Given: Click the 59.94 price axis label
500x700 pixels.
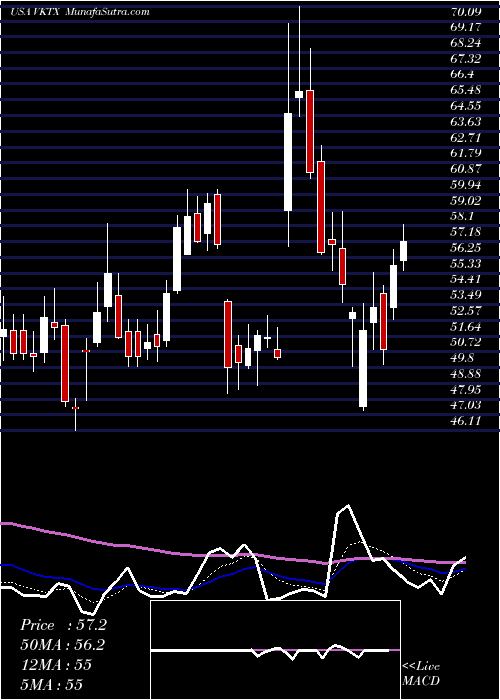Looking at the screenshot, I should tap(466, 184).
